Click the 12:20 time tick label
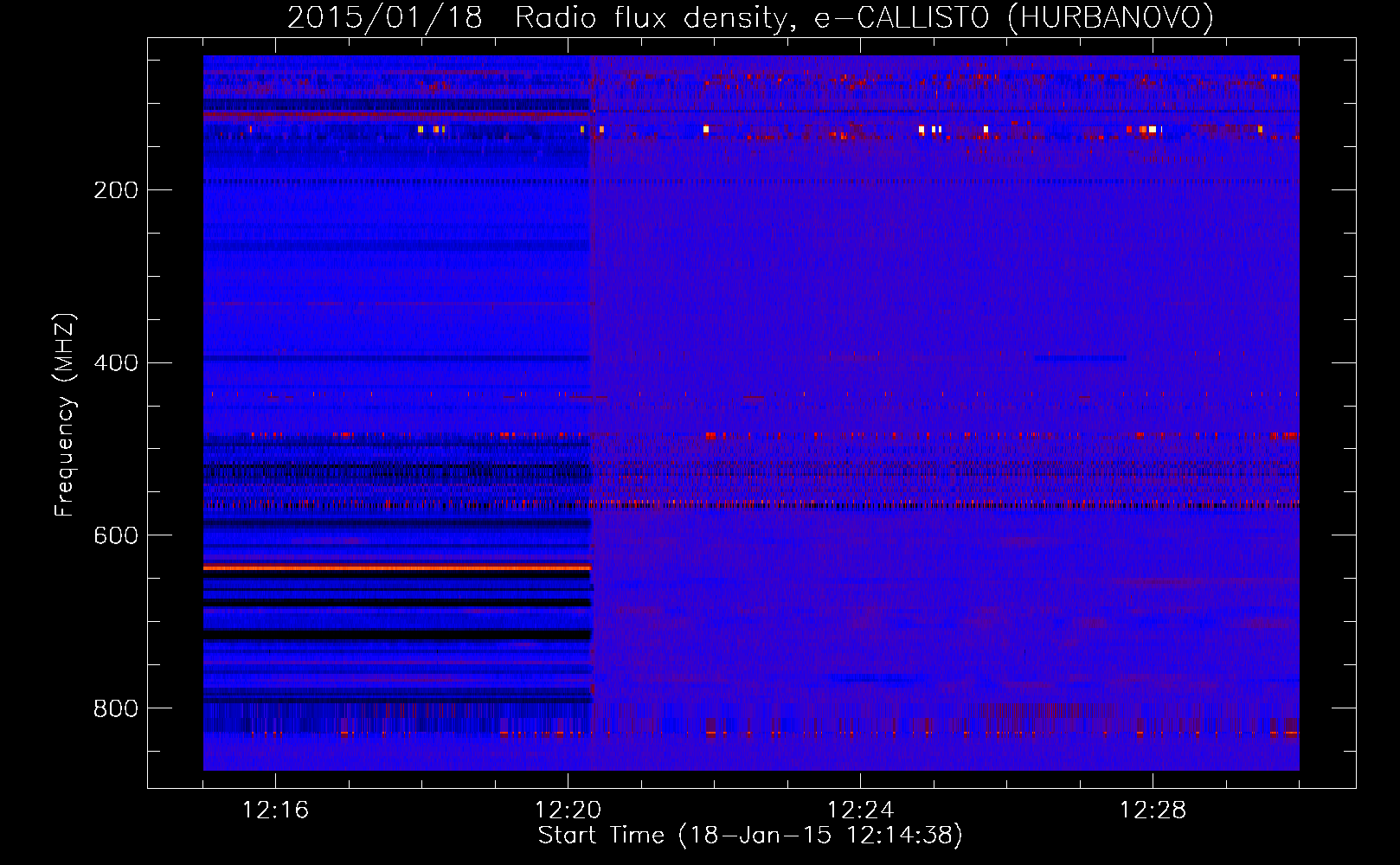 568,811
